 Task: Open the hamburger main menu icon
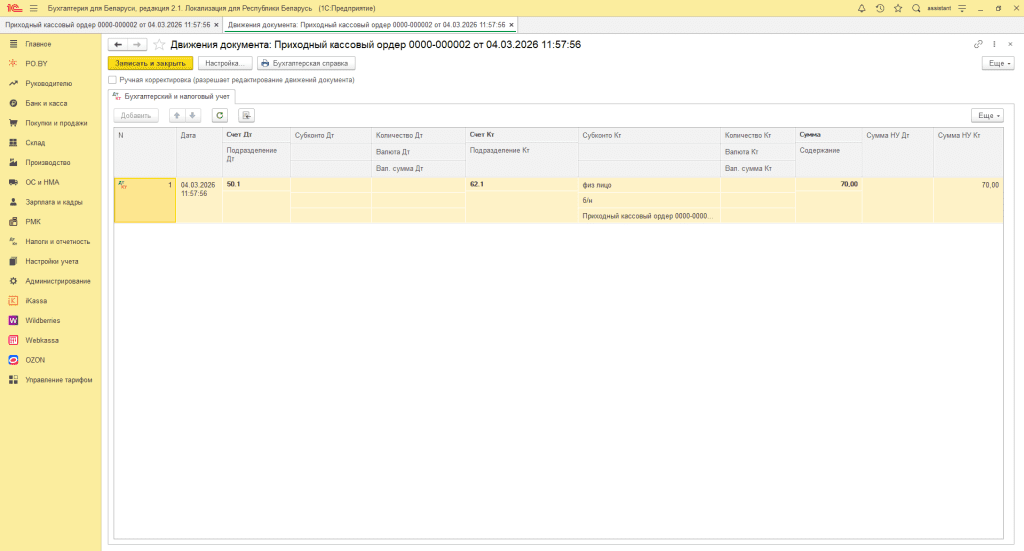click(x=33, y=8)
